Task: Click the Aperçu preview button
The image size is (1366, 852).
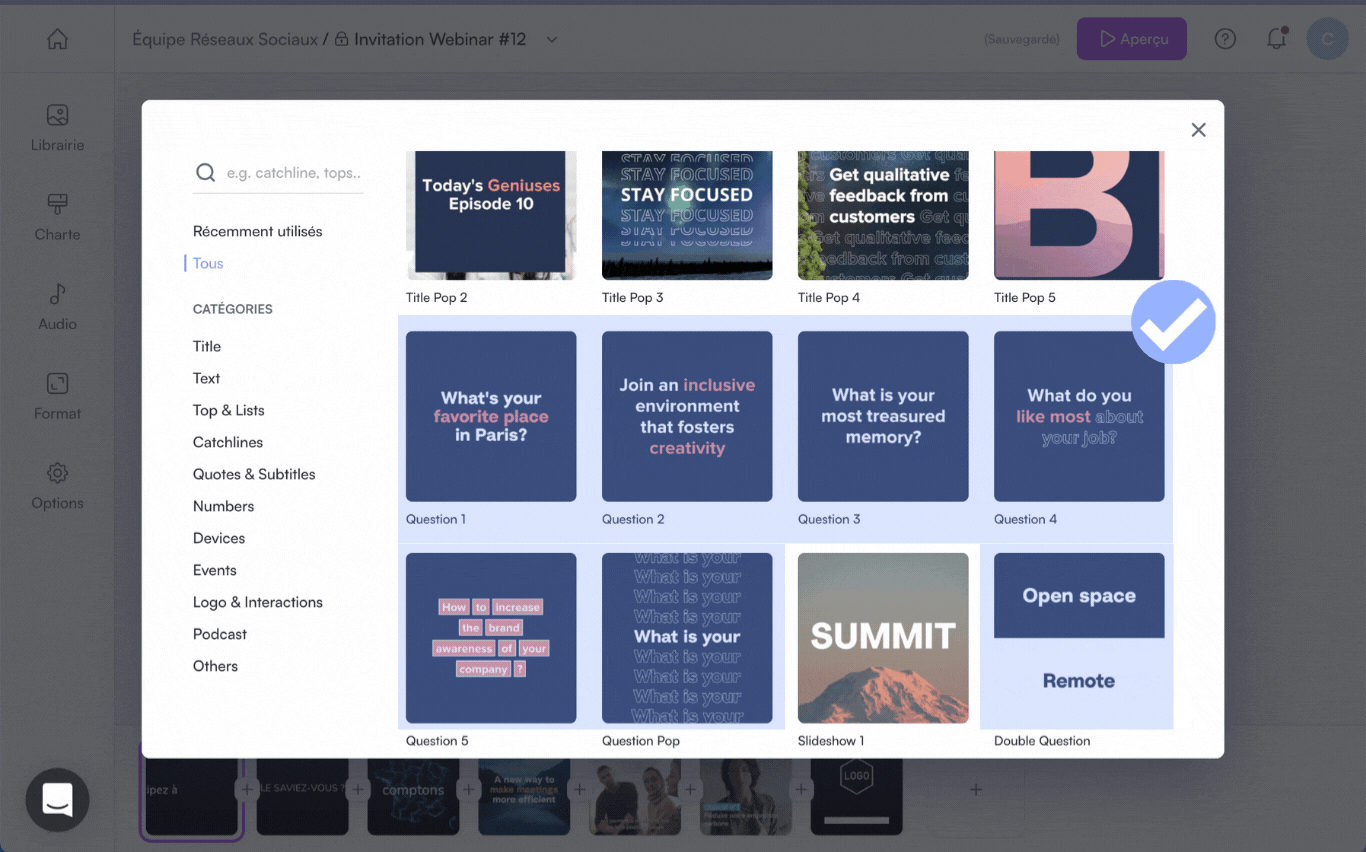Action: click(1131, 39)
